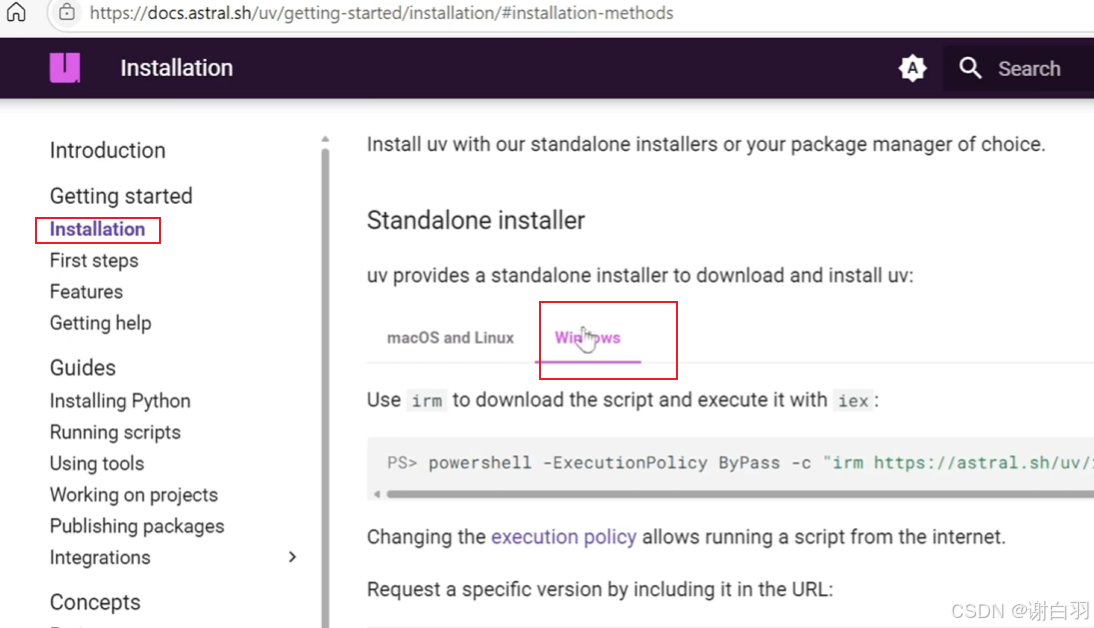
Task: Click the site security lock icon
Action: click(x=66, y=13)
